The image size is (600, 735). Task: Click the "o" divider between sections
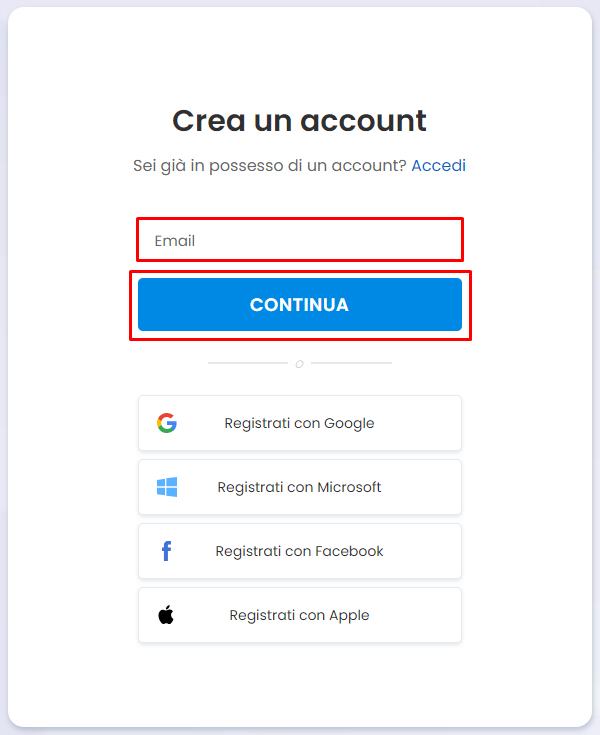click(x=300, y=364)
